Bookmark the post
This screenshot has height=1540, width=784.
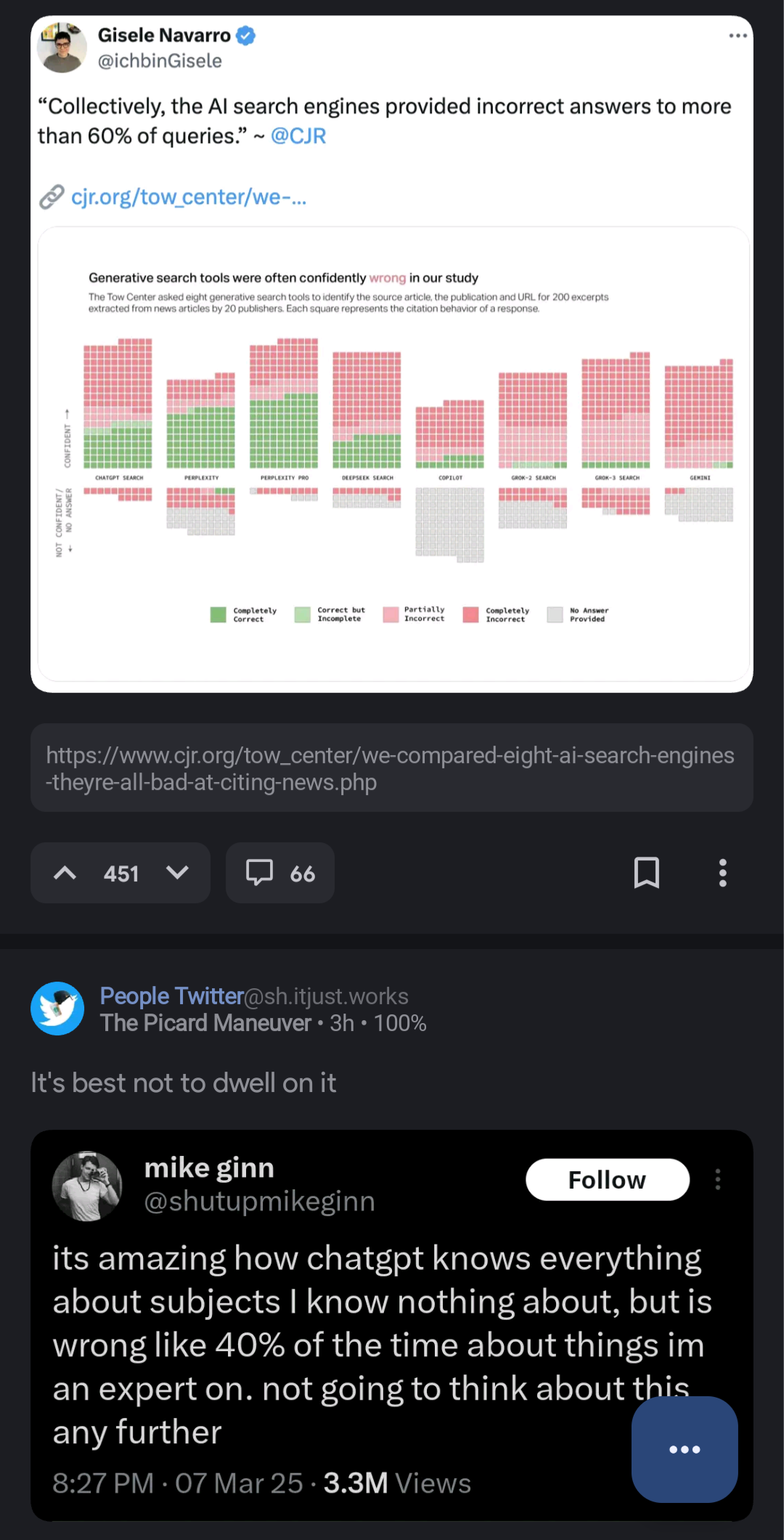point(646,873)
